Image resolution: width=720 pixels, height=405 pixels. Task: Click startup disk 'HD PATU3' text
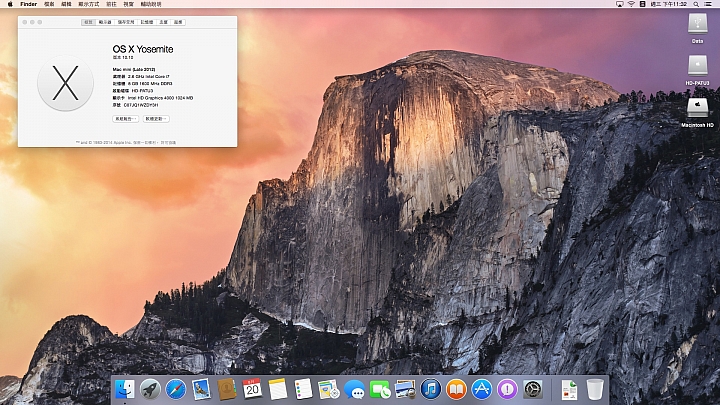tap(142, 91)
